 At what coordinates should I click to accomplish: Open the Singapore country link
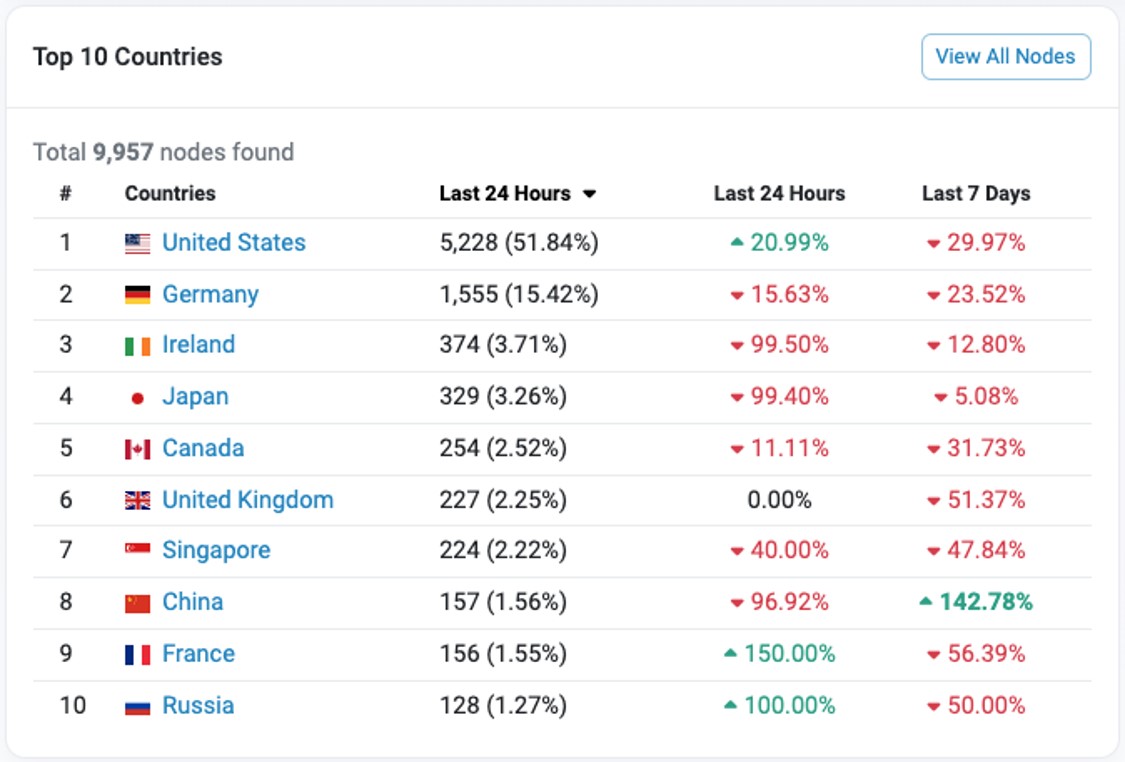[x=216, y=551]
